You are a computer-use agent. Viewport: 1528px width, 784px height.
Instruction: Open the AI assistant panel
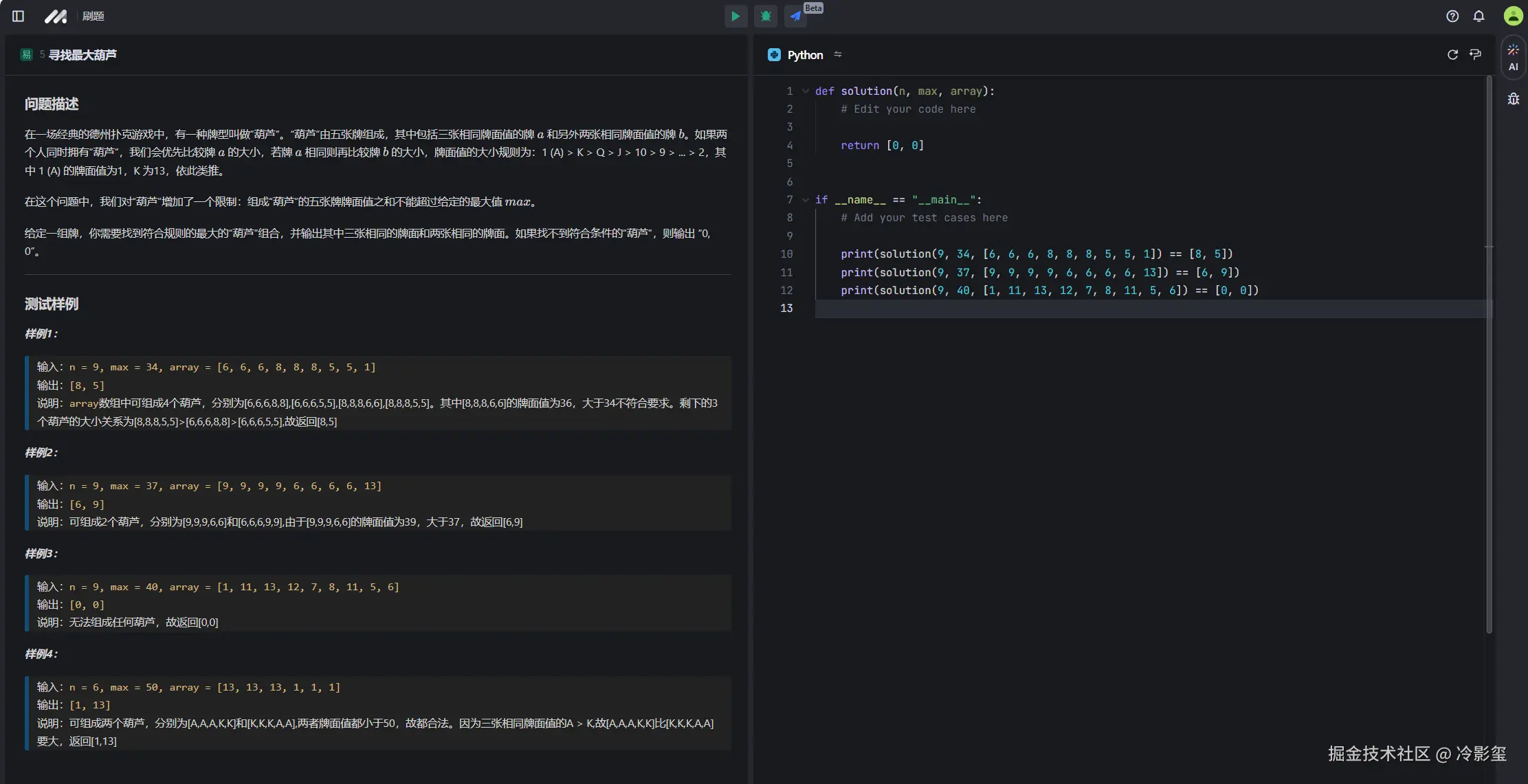[1513, 57]
